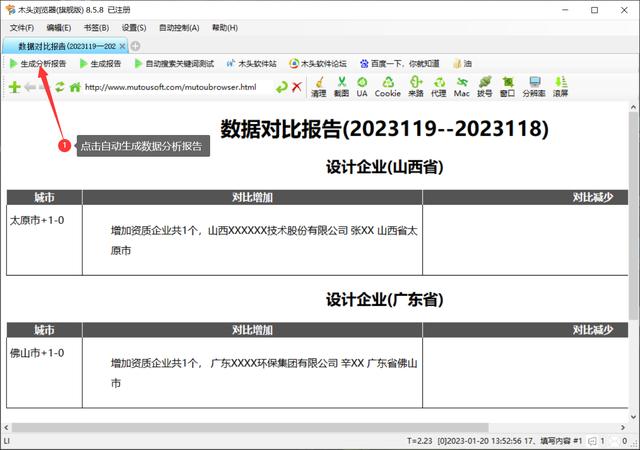This screenshot has width=640, height=450.
Task: Add a new tab with the plus button
Action: 136,46
